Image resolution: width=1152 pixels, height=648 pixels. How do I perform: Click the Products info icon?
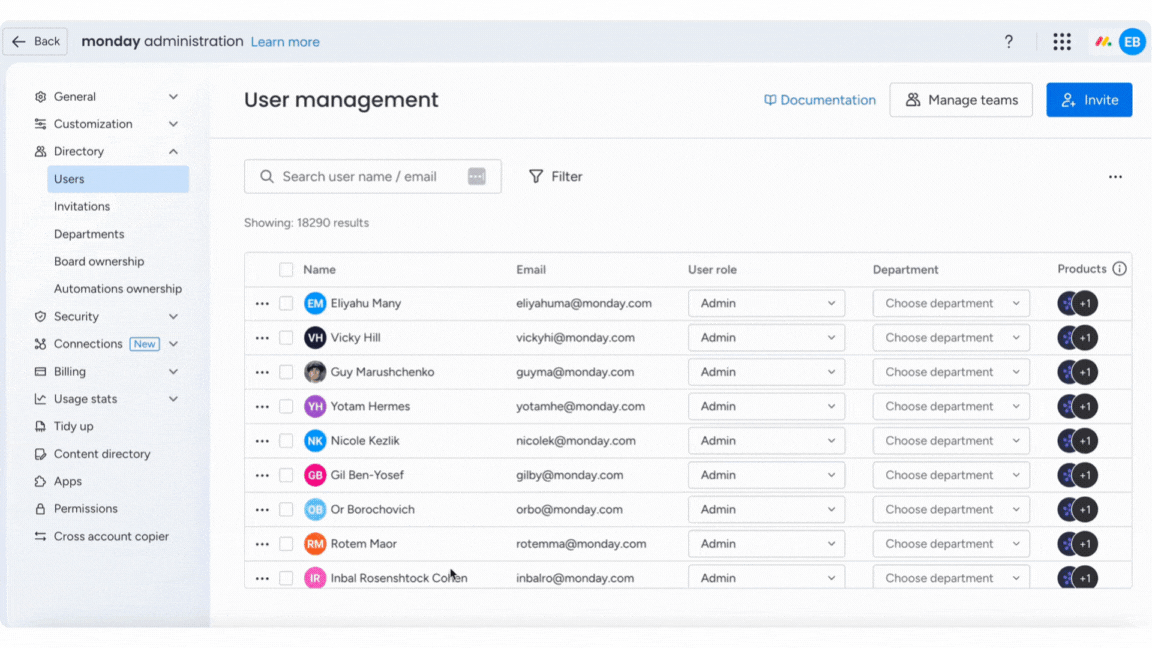point(1119,269)
